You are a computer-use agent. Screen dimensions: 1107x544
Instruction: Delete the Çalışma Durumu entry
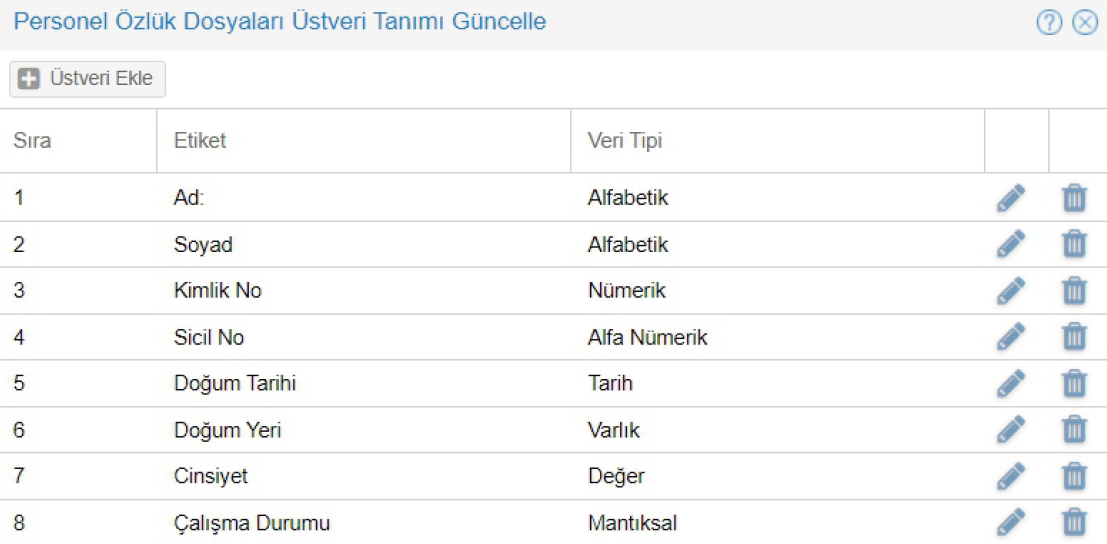[x=1073, y=522]
